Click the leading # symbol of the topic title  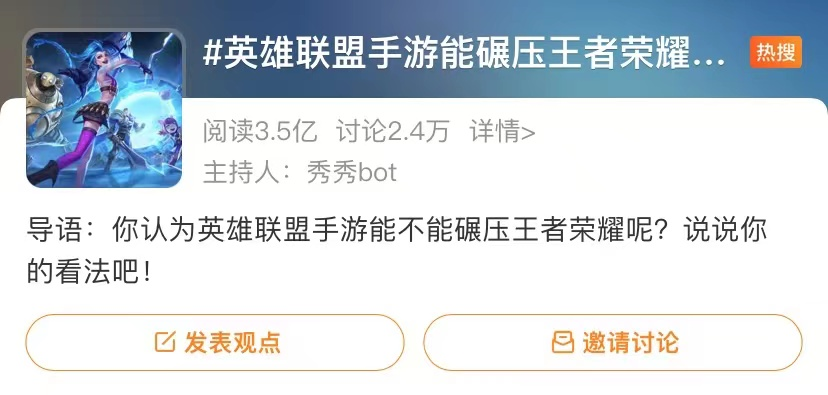[212, 55]
